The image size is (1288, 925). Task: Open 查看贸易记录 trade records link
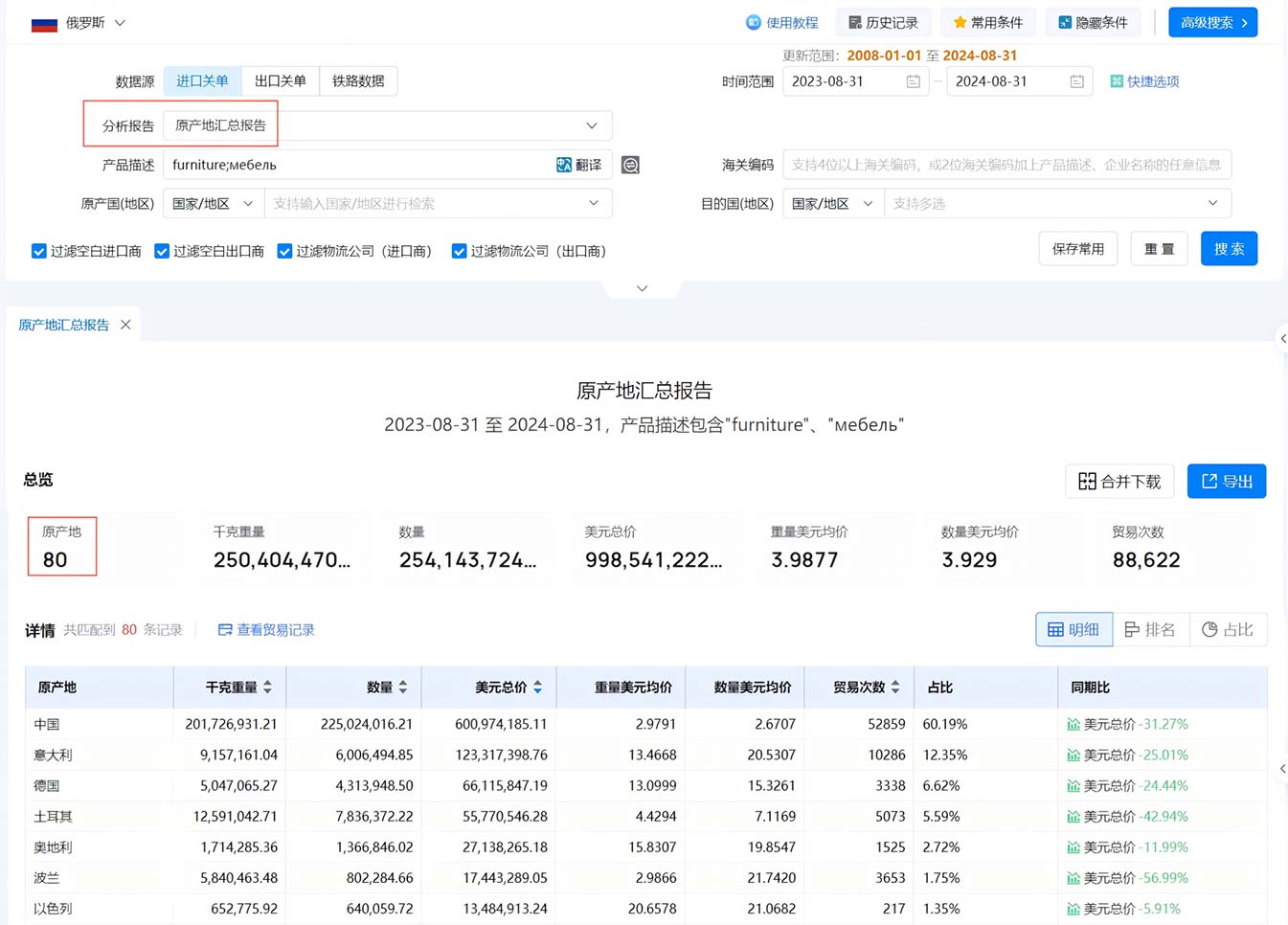pyautogui.click(x=266, y=630)
